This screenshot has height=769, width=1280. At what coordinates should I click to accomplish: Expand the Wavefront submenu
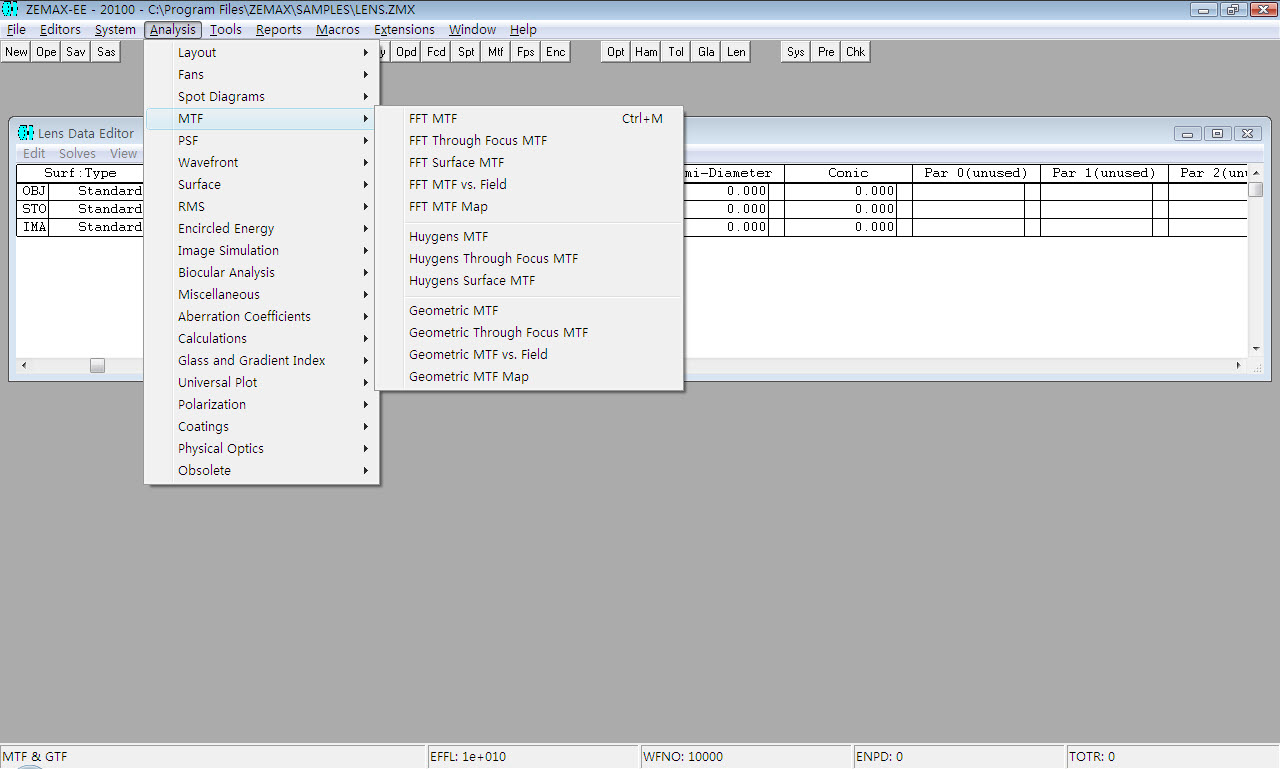pyautogui.click(x=262, y=162)
